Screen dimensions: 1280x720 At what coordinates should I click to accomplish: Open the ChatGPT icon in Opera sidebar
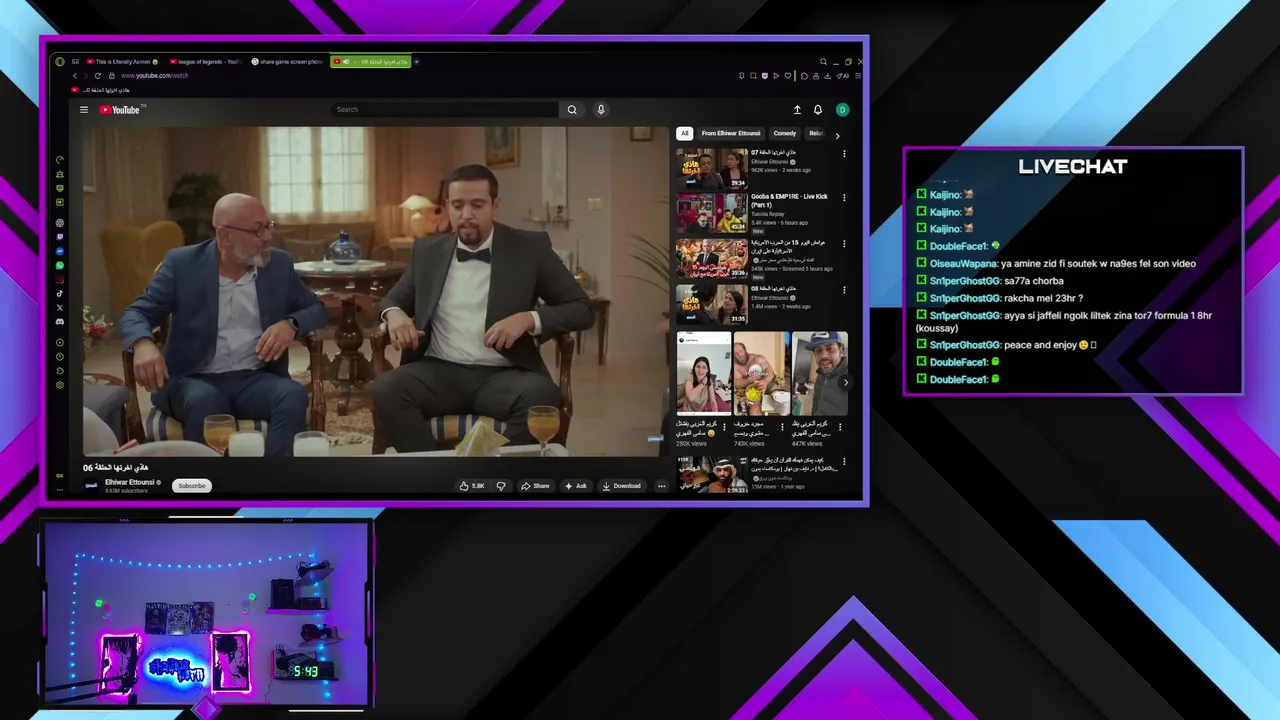click(60, 223)
